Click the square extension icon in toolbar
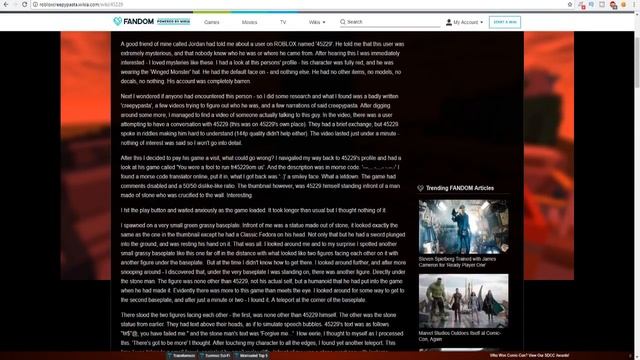This screenshot has width=640, height=360. tap(602, 4)
